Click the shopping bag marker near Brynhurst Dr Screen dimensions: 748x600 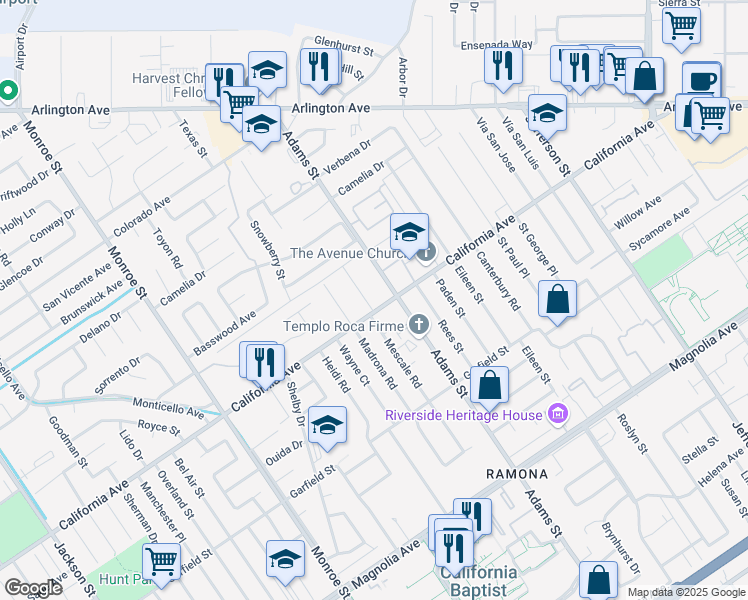coord(598,581)
